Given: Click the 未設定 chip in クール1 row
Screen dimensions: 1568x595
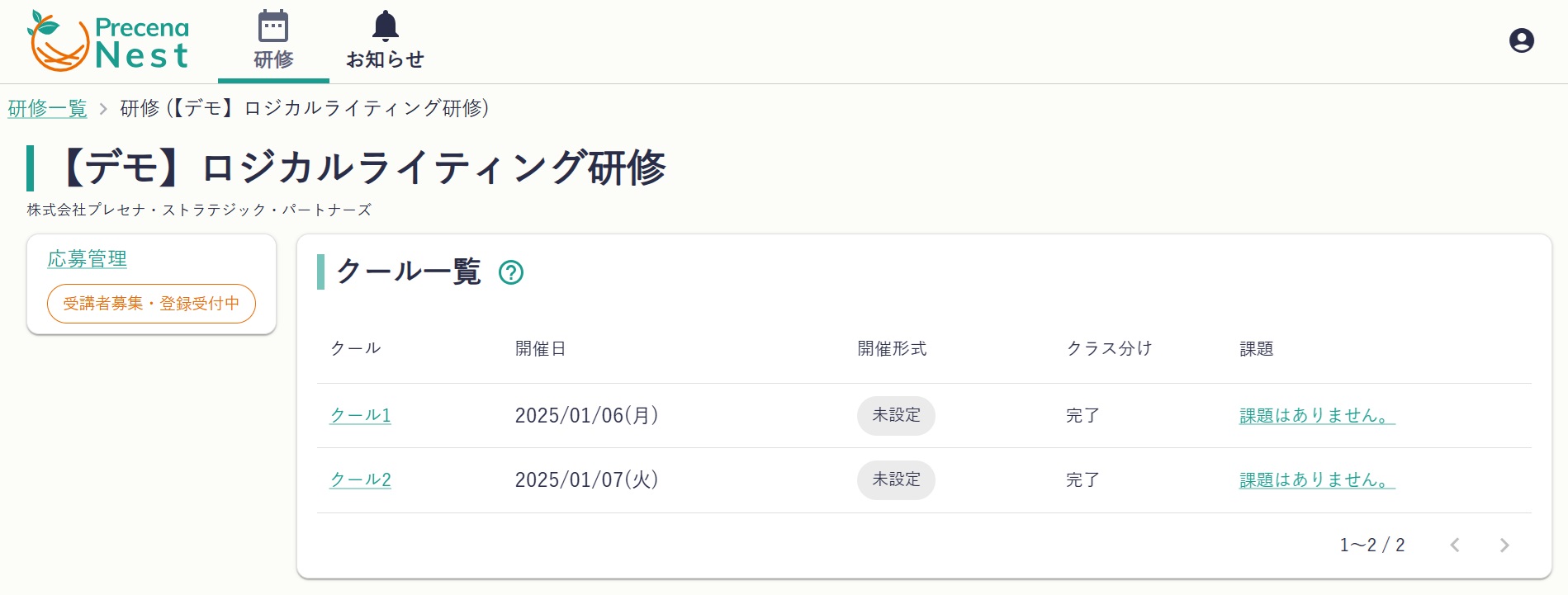Looking at the screenshot, I should tap(896, 415).
